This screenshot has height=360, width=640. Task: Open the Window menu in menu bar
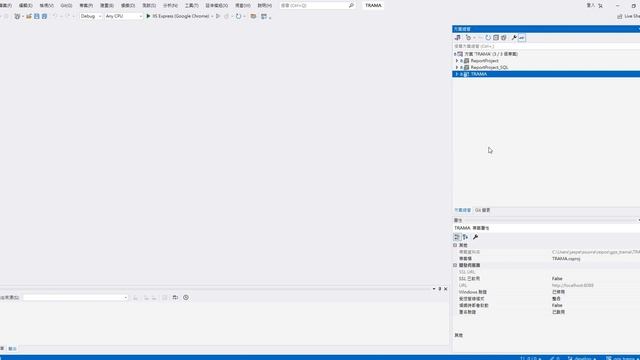pyautogui.click(x=242, y=5)
